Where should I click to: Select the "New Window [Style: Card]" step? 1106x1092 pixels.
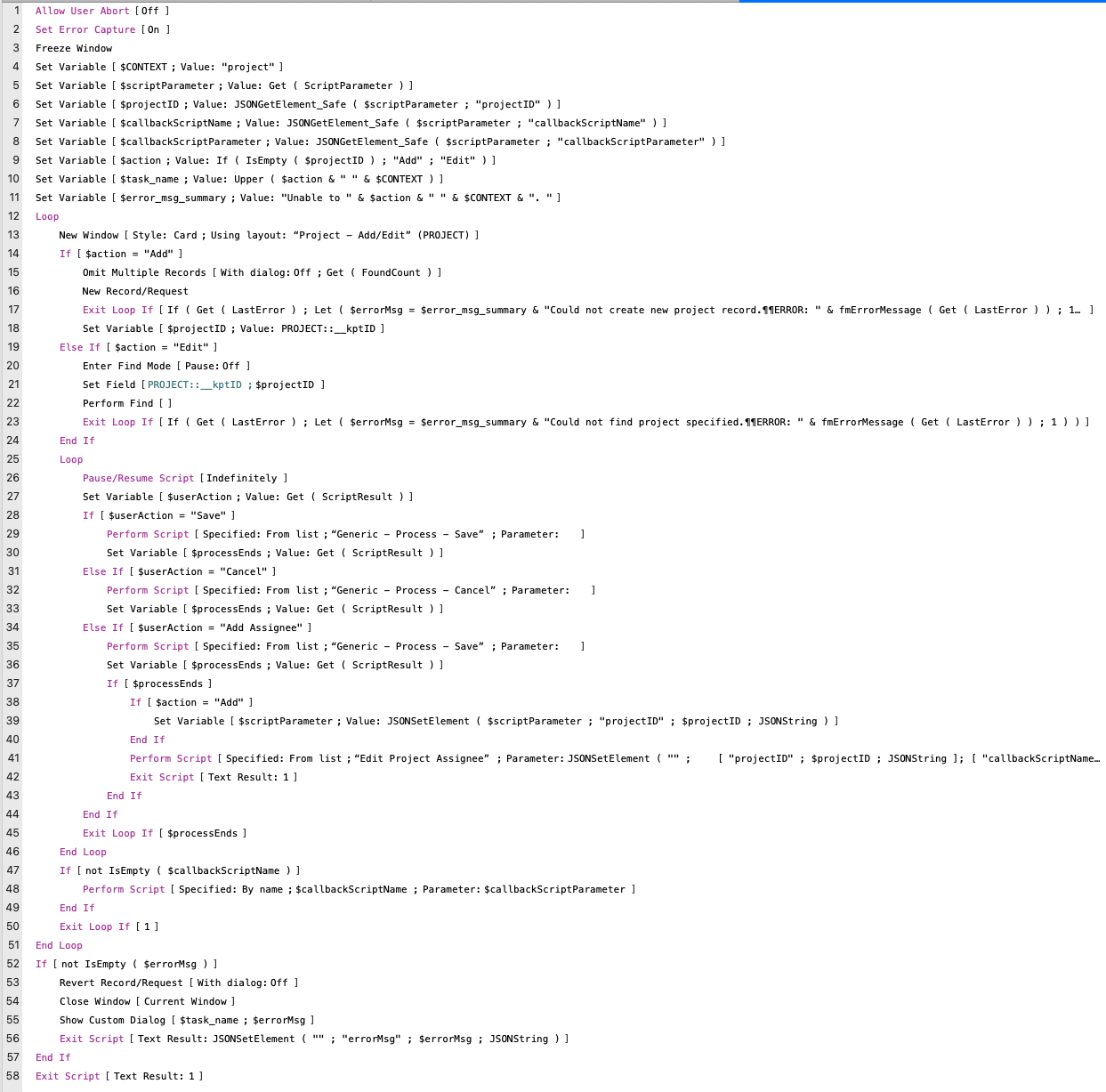click(x=178, y=235)
